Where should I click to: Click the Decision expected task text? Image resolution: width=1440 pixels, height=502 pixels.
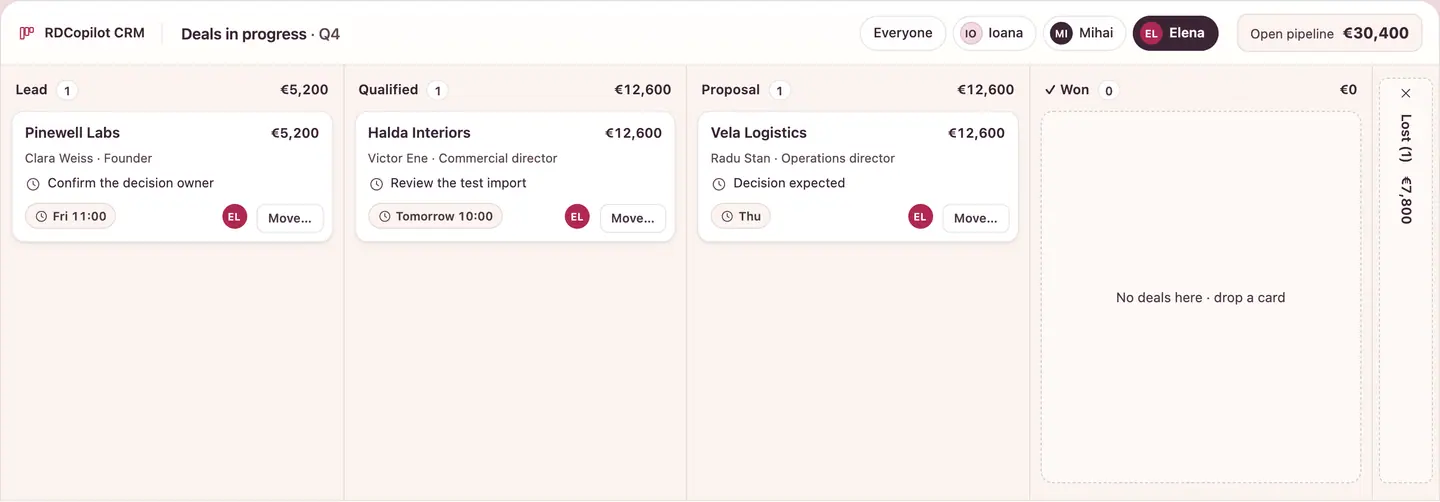coord(789,183)
